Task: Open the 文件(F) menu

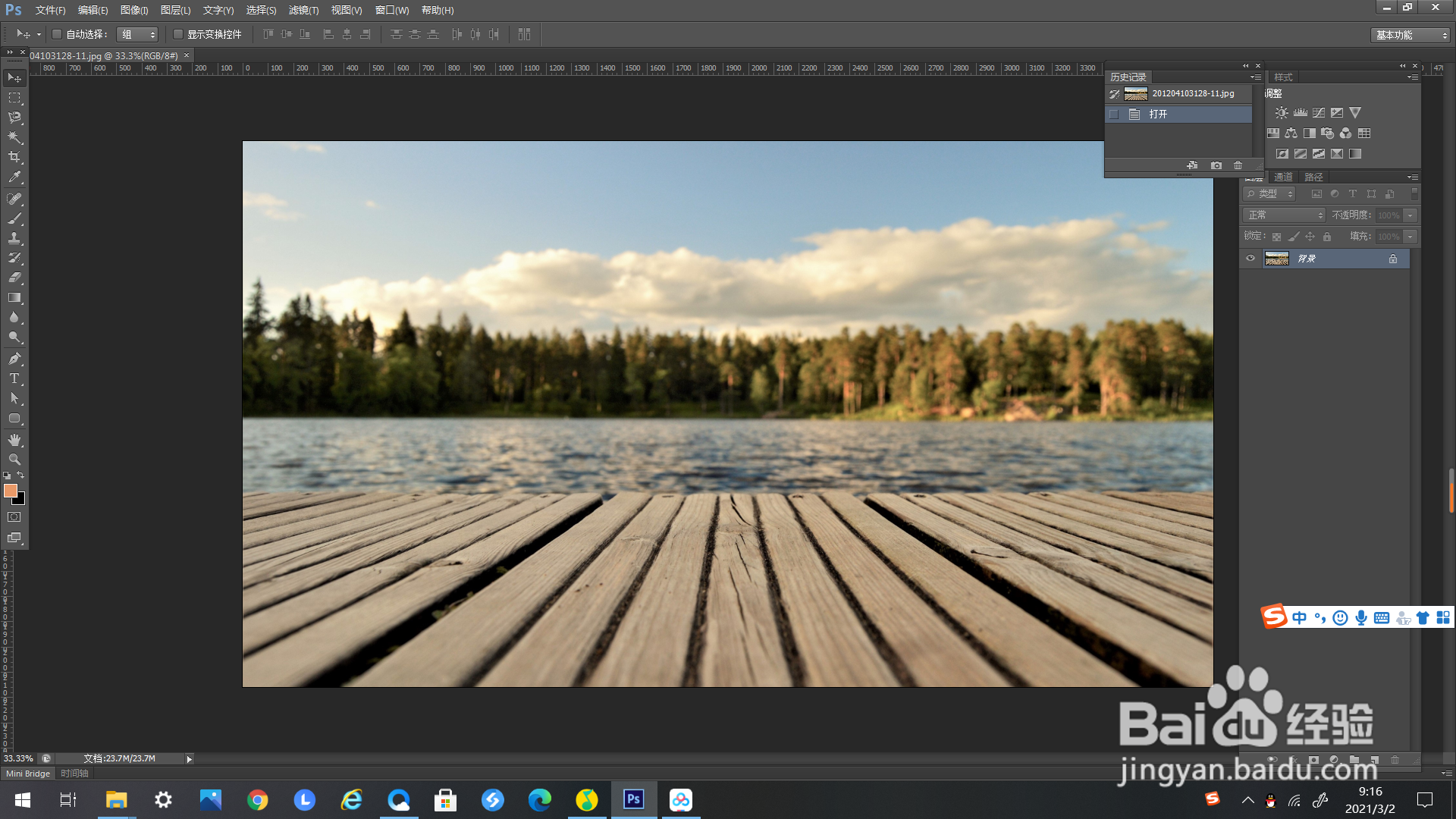Action: 51,10
